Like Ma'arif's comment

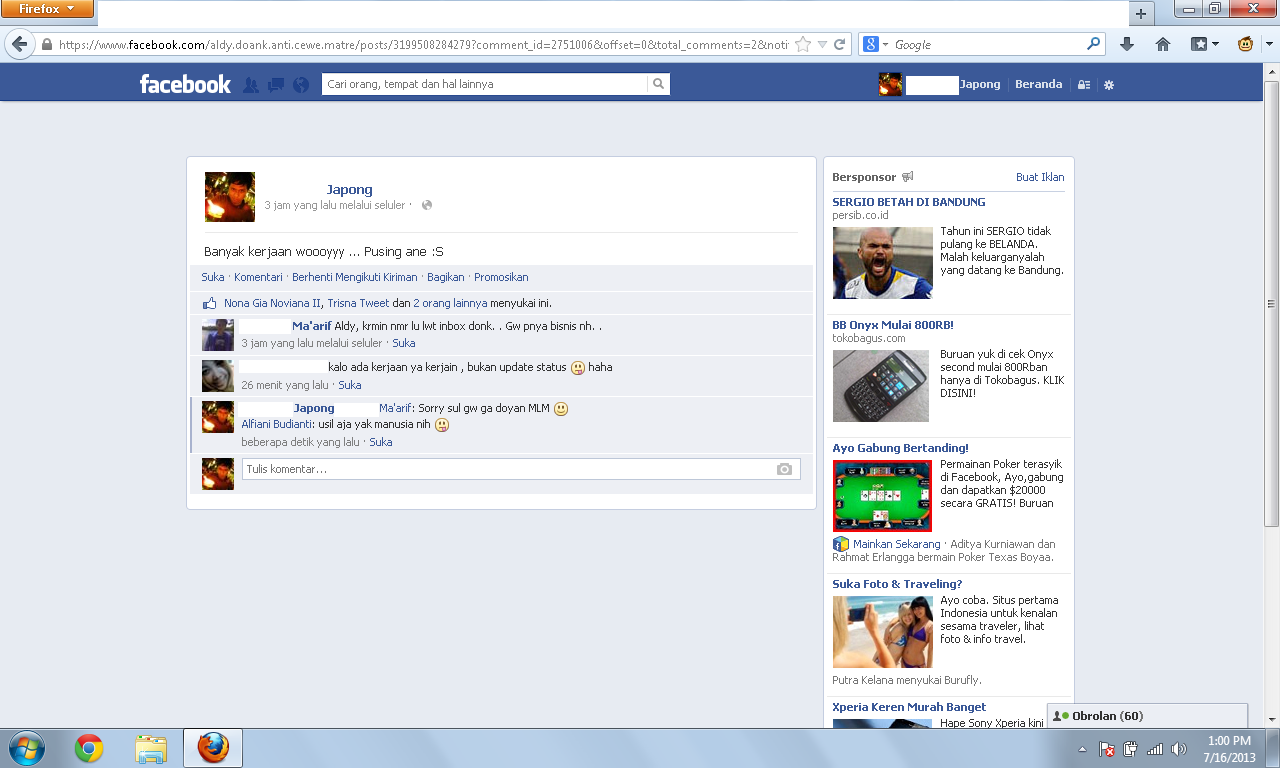tap(404, 343)
